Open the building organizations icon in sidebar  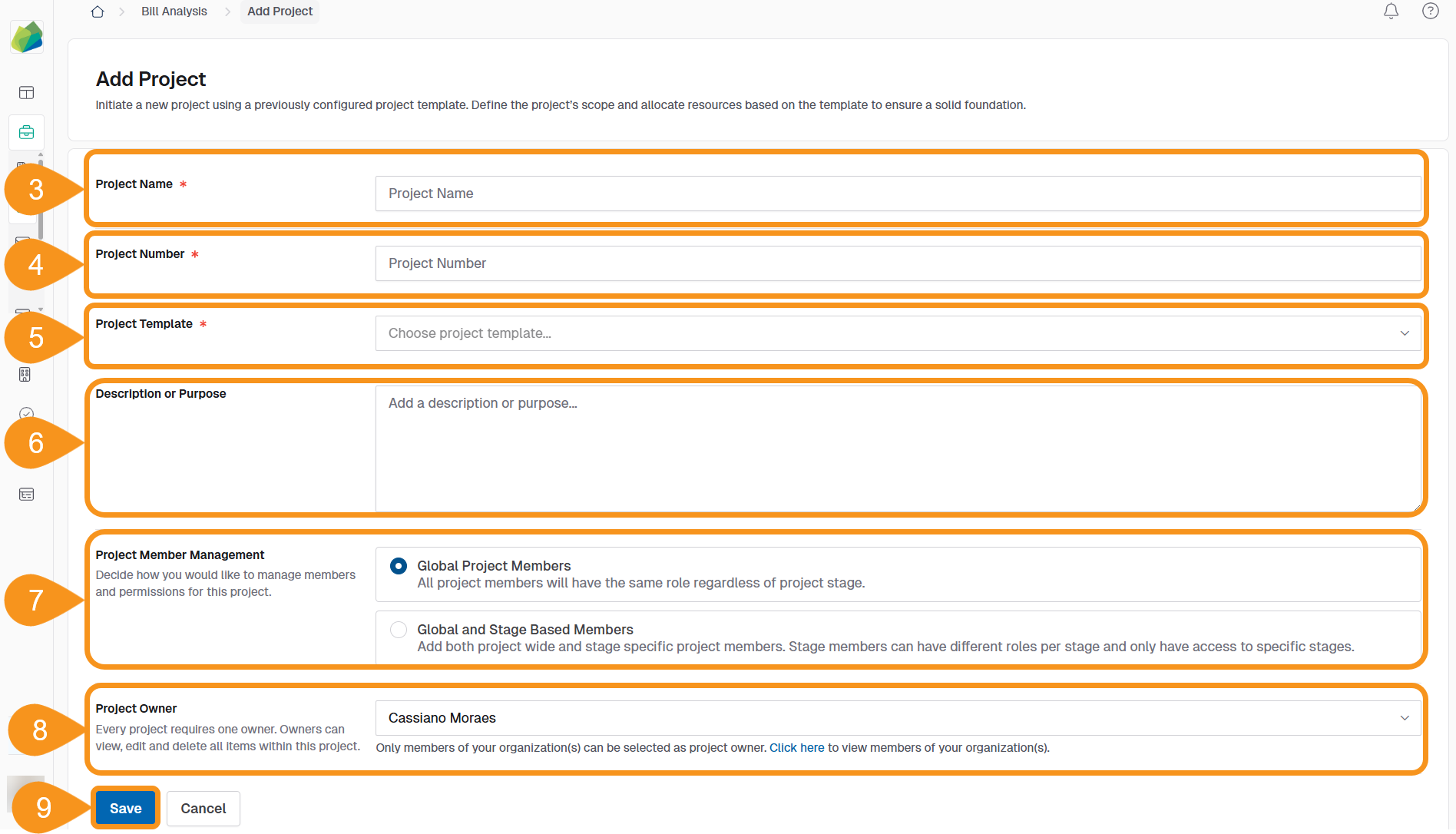pyautogui.click(x=25, y=375)
